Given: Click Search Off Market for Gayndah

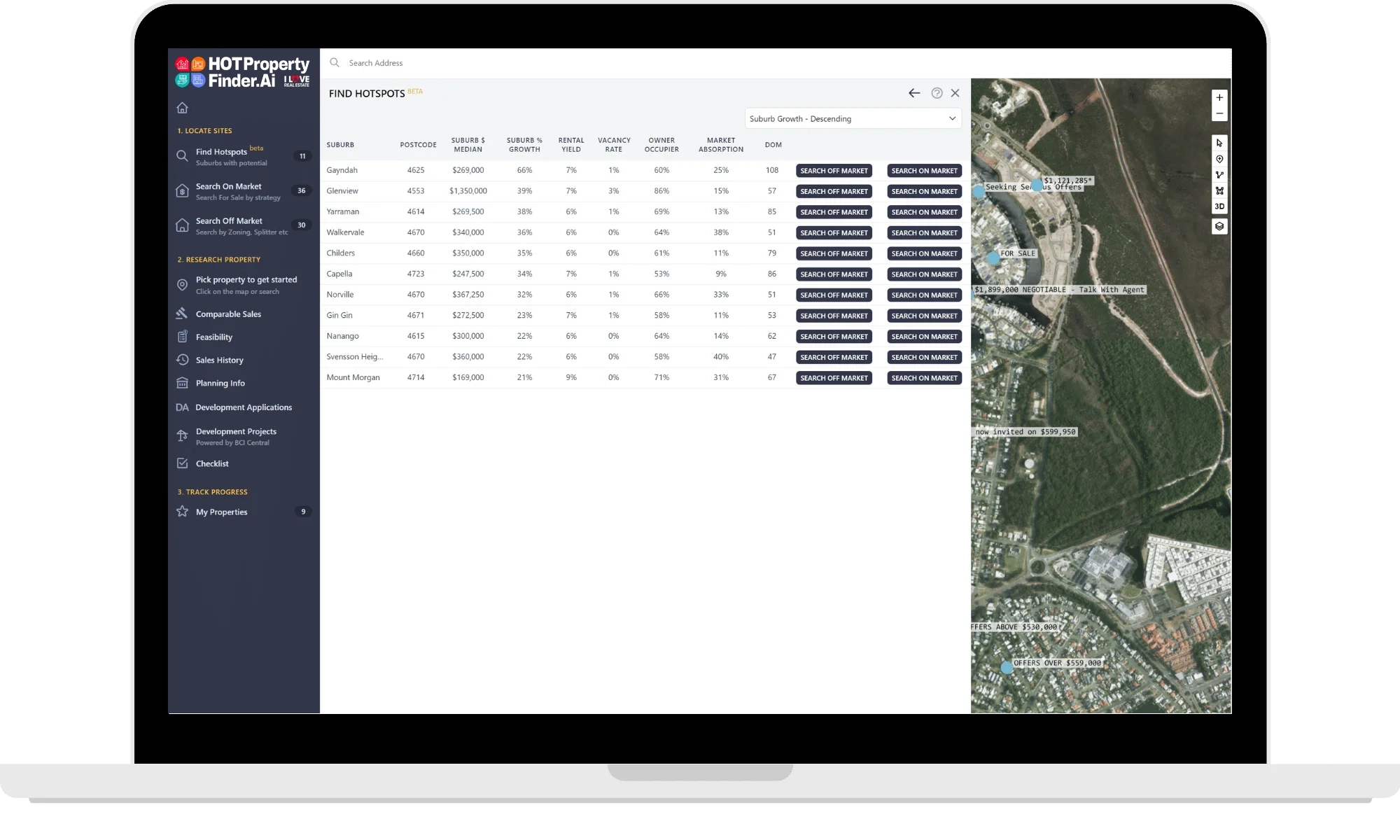Looking at the screenshot, I should [x=834, y=171].
